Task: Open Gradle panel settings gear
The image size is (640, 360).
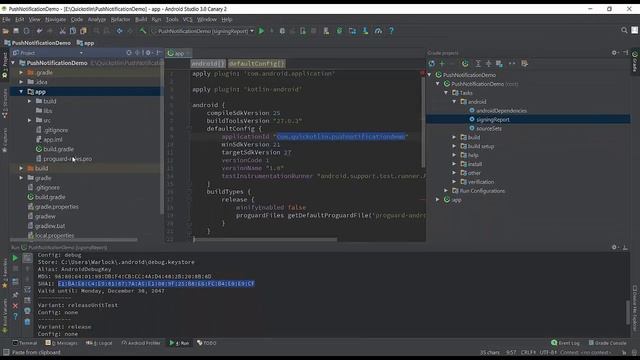Action: click(x=614, y=53)
